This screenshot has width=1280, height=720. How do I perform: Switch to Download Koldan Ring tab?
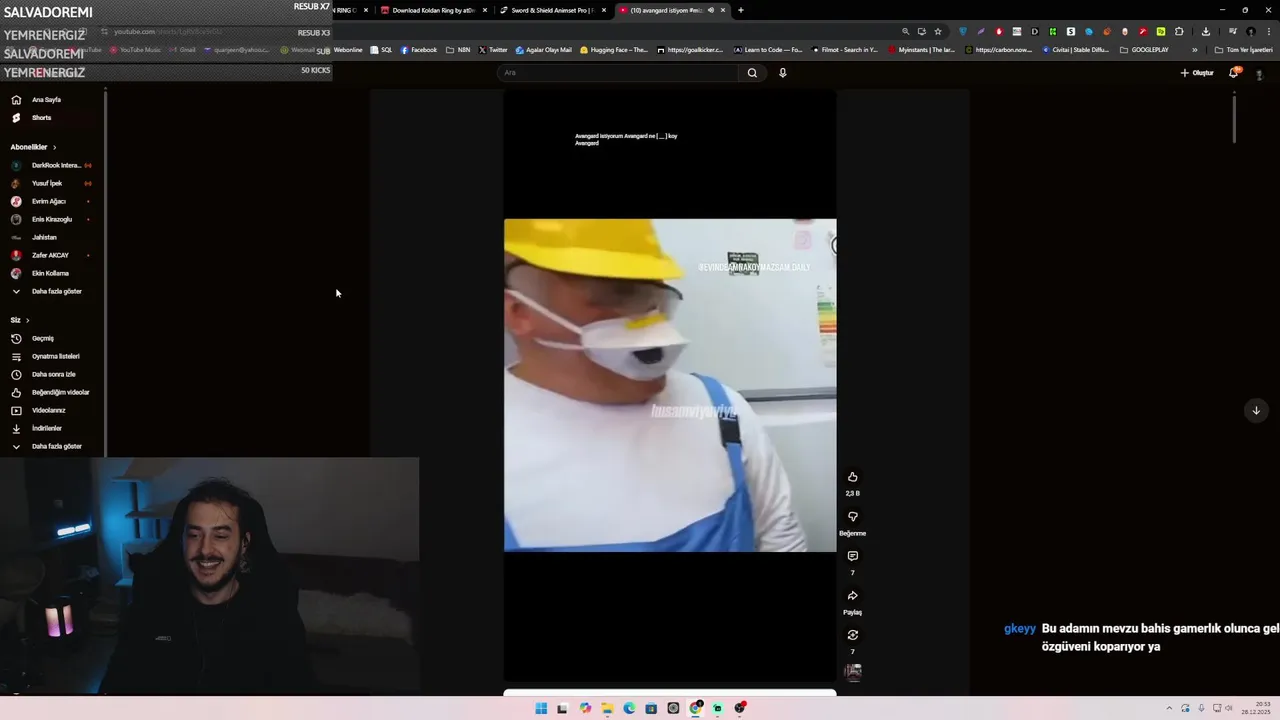435,10
